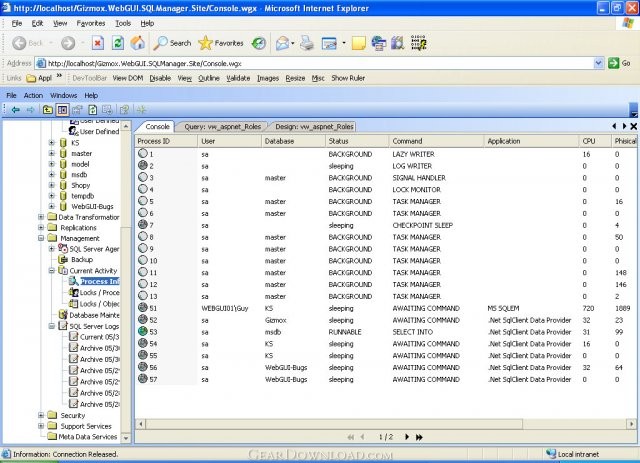The width and height of the screenshot is (640, 463).
Task: Close the current tab with X
Action: click(x=633, y=127)
